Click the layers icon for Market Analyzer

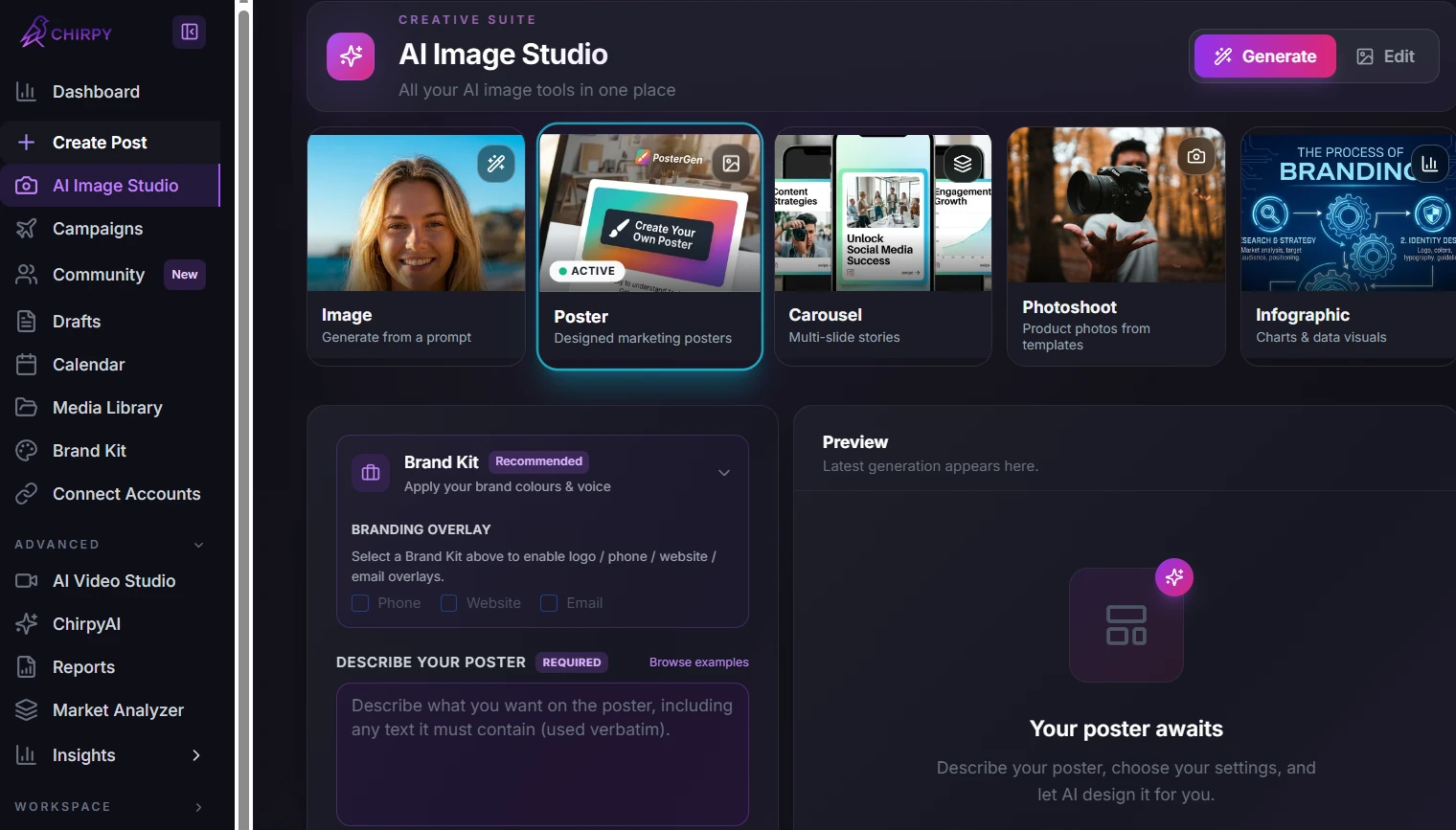tap(26, 710)
